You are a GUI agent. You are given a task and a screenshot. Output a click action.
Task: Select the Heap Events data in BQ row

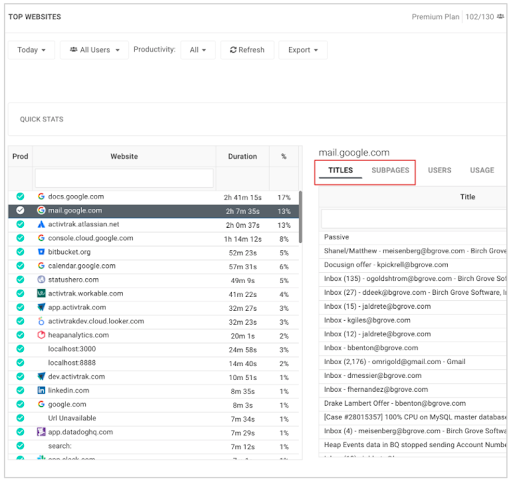tap(413, 445)
